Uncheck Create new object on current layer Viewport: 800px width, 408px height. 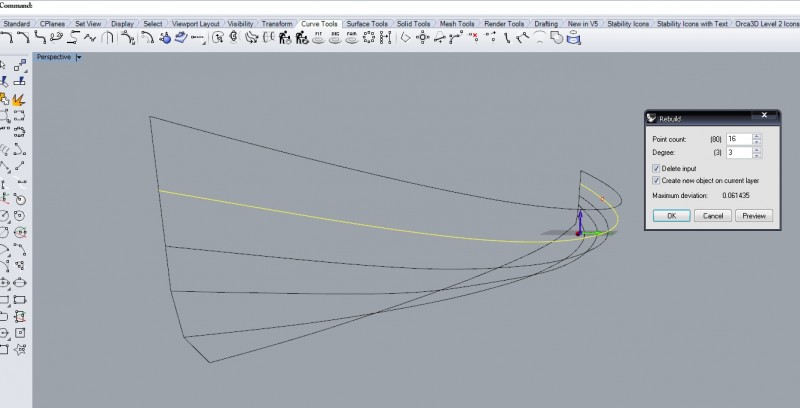(x=656, y=180)
